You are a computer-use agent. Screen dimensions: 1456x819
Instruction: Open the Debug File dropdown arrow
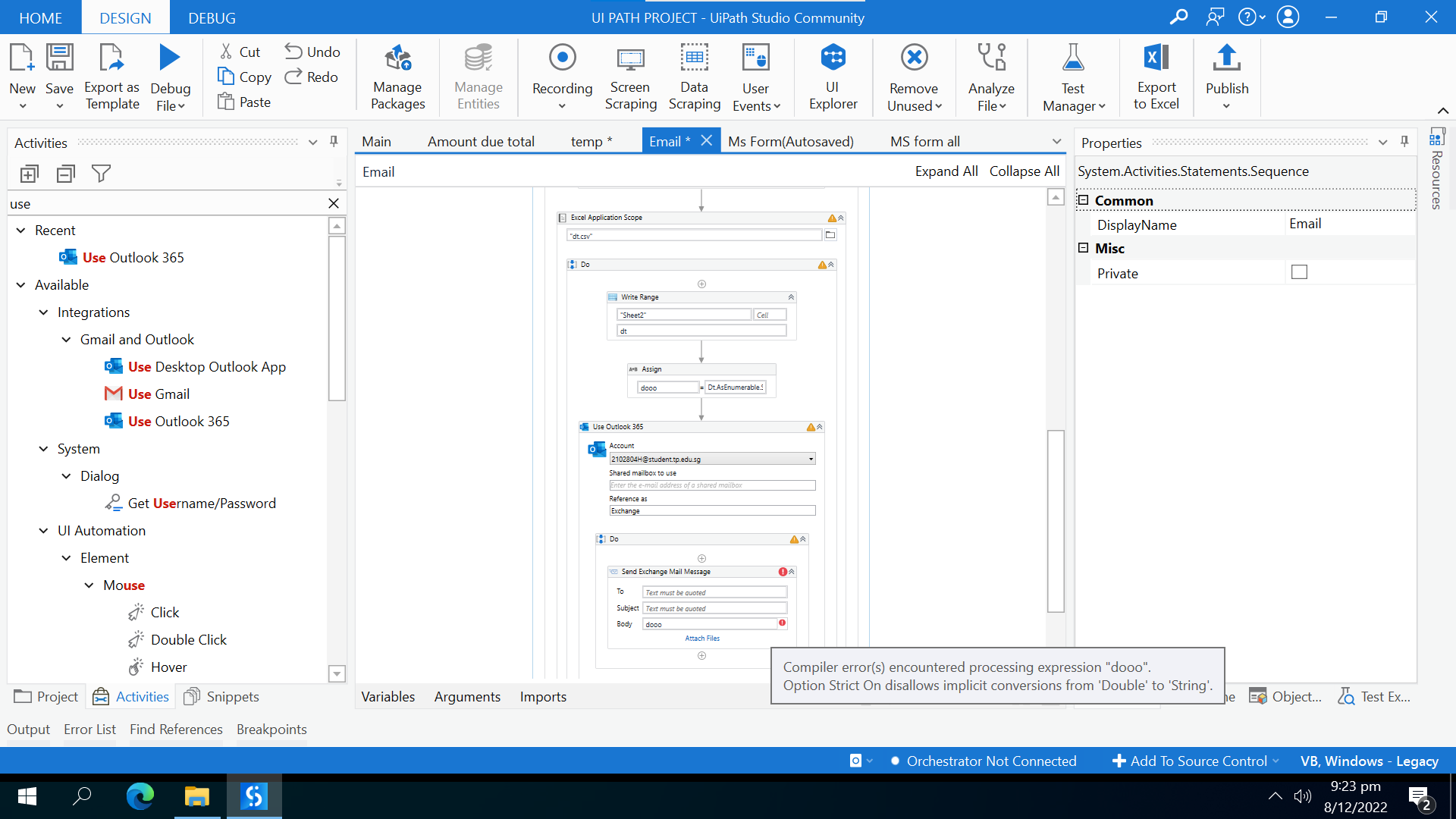[181, 106]
